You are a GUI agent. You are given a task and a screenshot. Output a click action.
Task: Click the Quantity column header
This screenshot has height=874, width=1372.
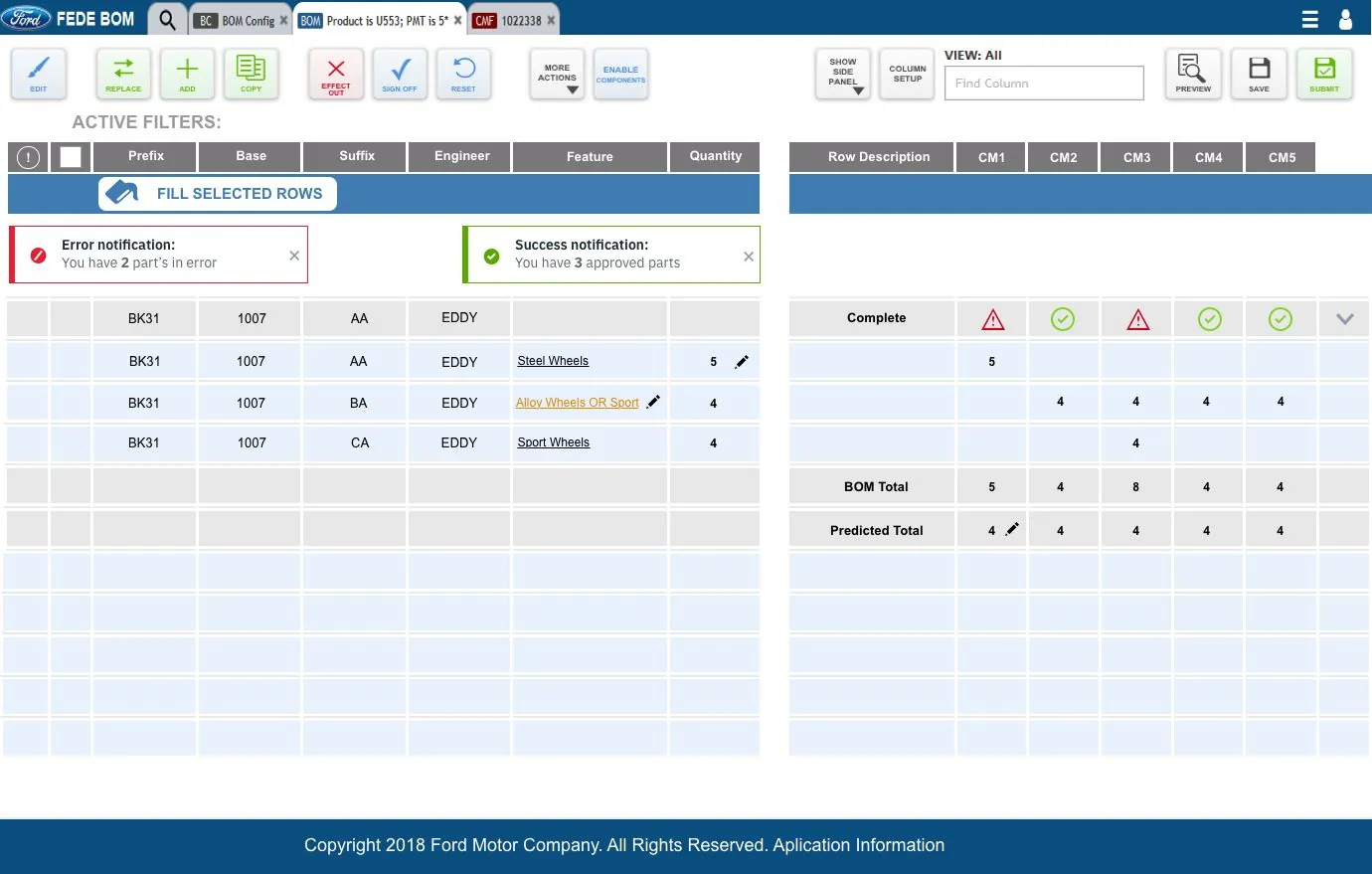click(715, 157)
